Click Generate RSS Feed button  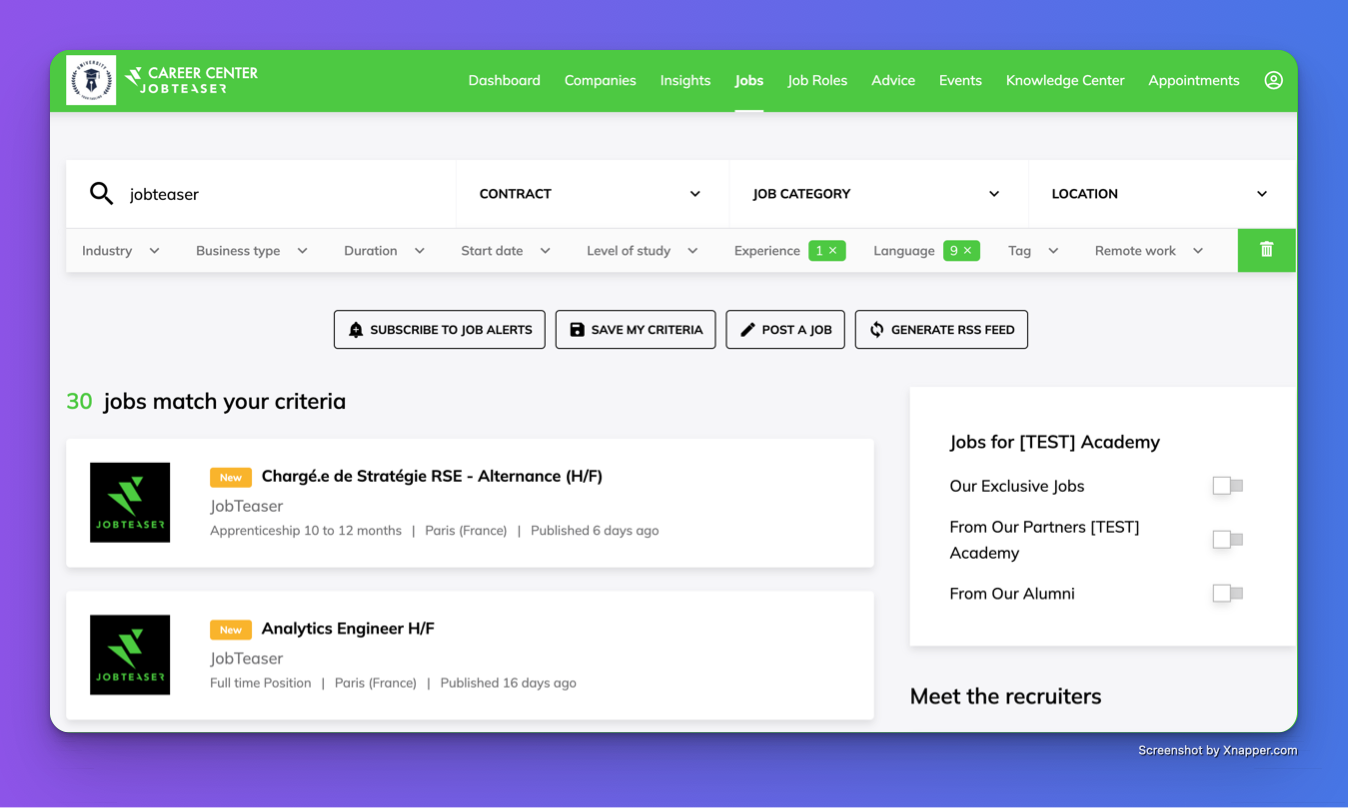tap(942, 329)
